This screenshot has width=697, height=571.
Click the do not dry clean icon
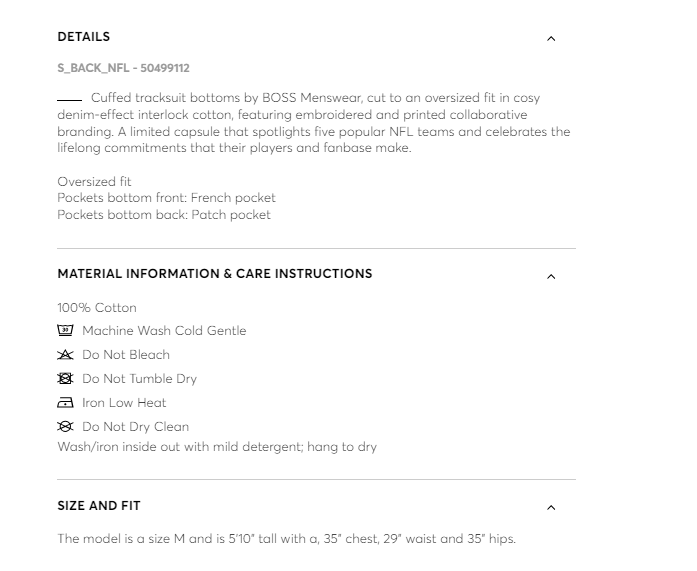click(65, 427)
